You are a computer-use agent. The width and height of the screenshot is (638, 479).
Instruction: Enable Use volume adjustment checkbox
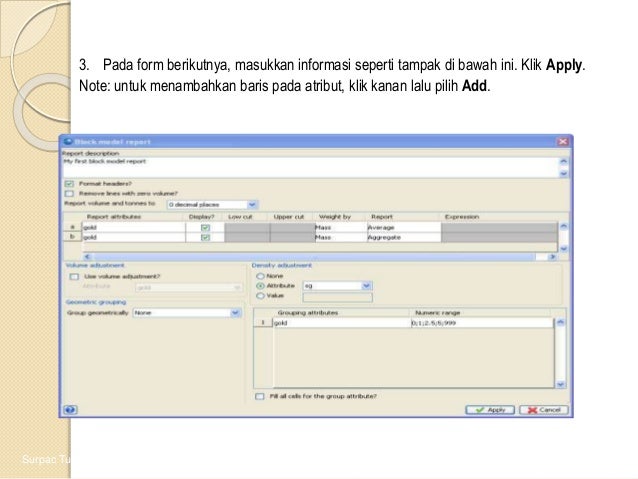(x=74, y=277)
